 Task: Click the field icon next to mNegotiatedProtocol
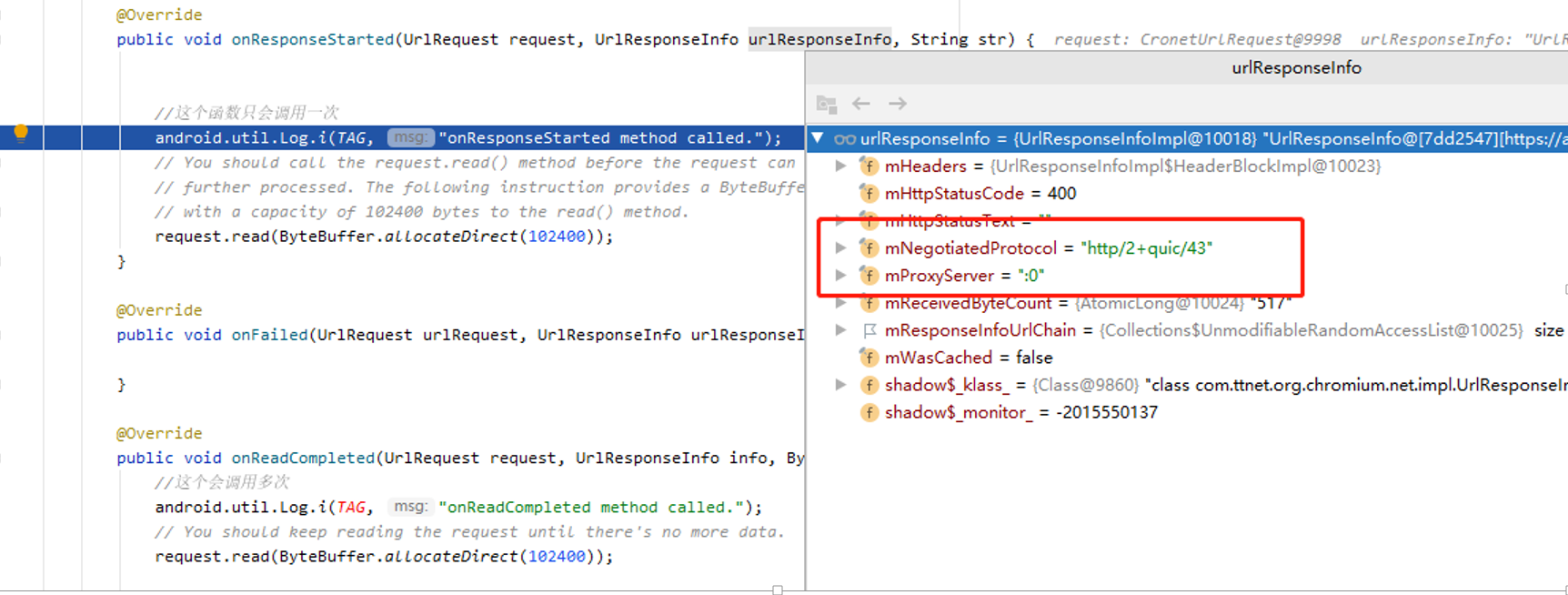[869, 248]
